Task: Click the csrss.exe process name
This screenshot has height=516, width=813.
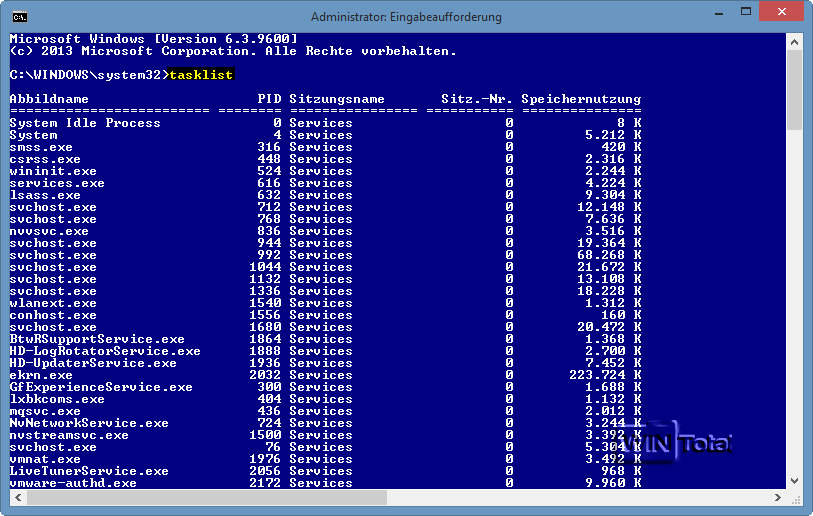Action: pyautogui.click(x=45, y=159)
